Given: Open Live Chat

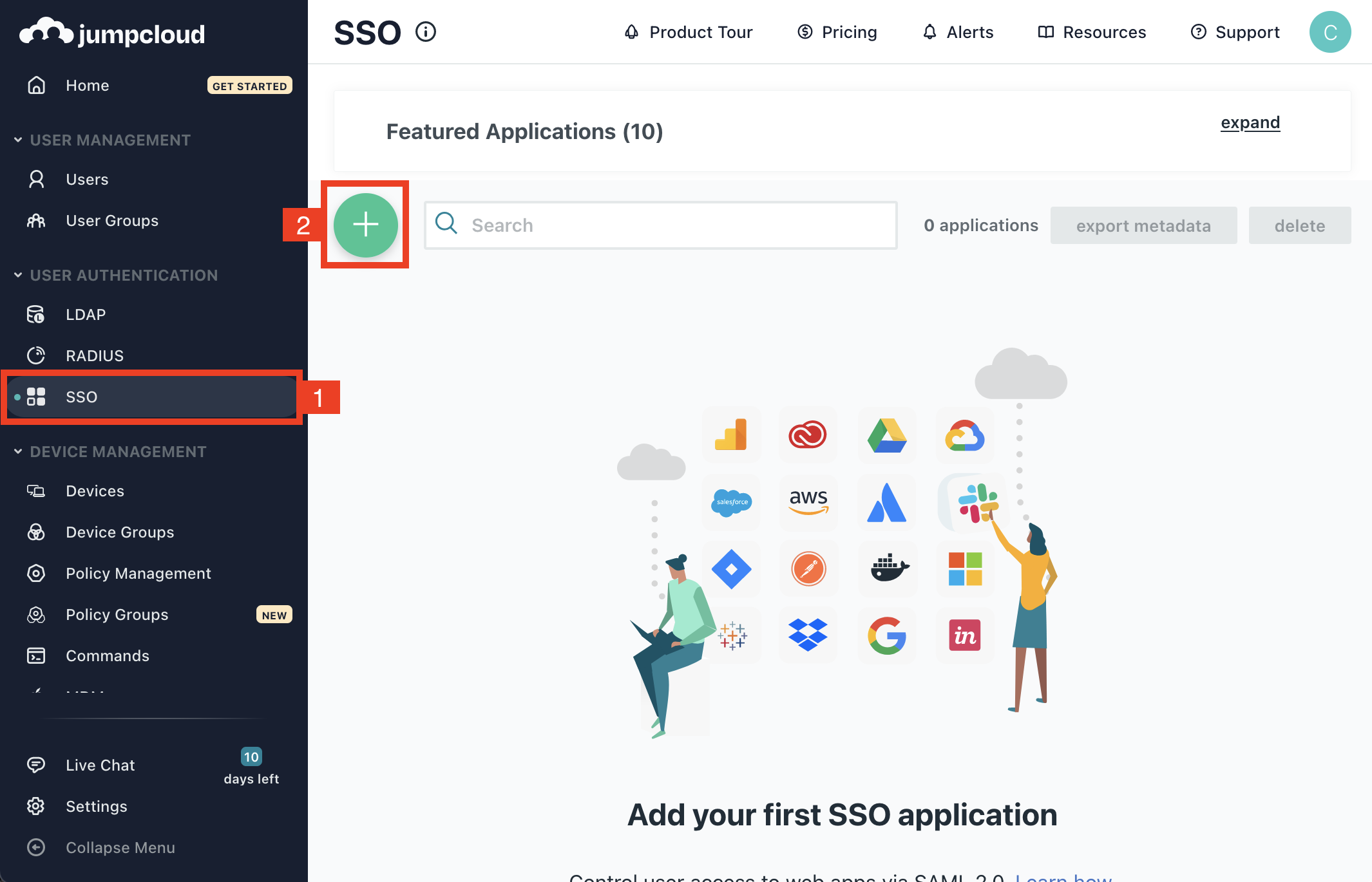Looking at the screenshot, I should coord(100,765).
